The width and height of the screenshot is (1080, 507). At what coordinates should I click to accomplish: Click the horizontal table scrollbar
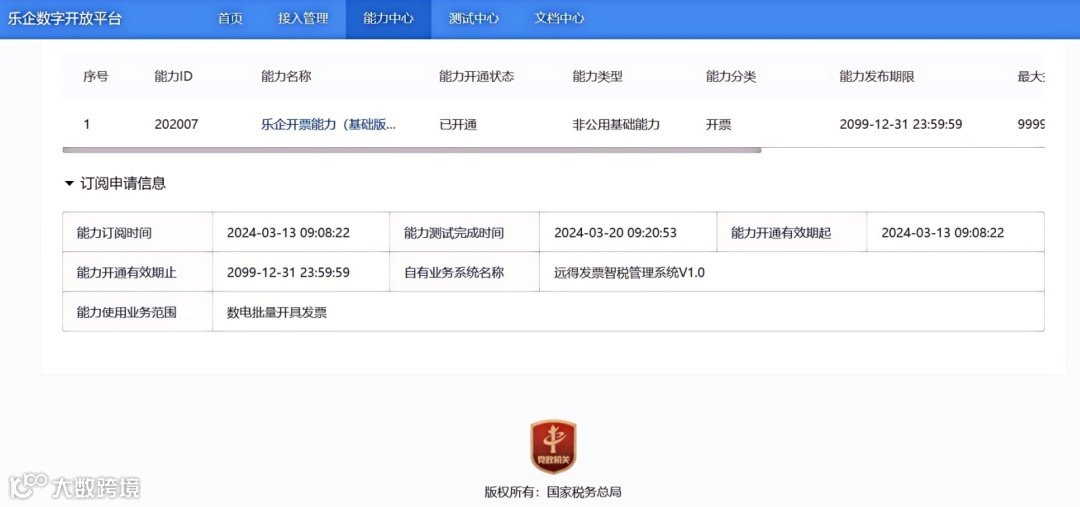click(x=412, y=149)
